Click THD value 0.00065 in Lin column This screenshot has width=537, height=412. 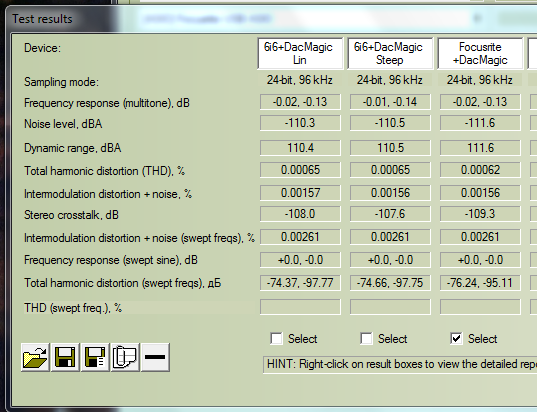(300, 170)
